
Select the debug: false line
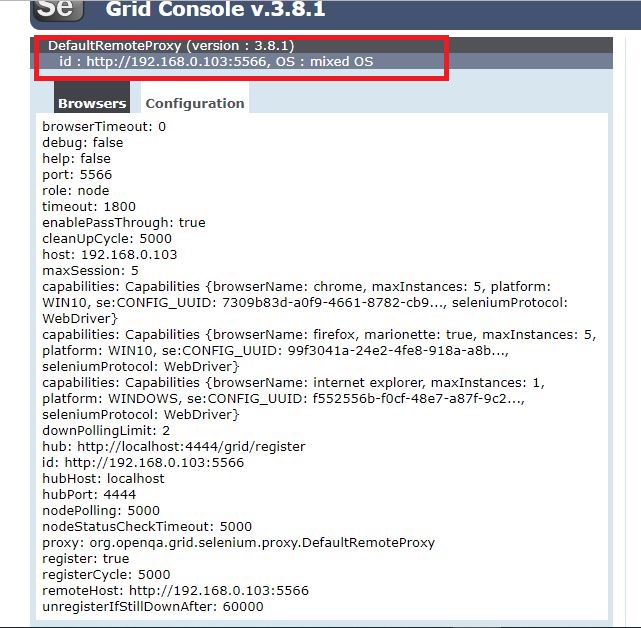[x=83, y=142]
